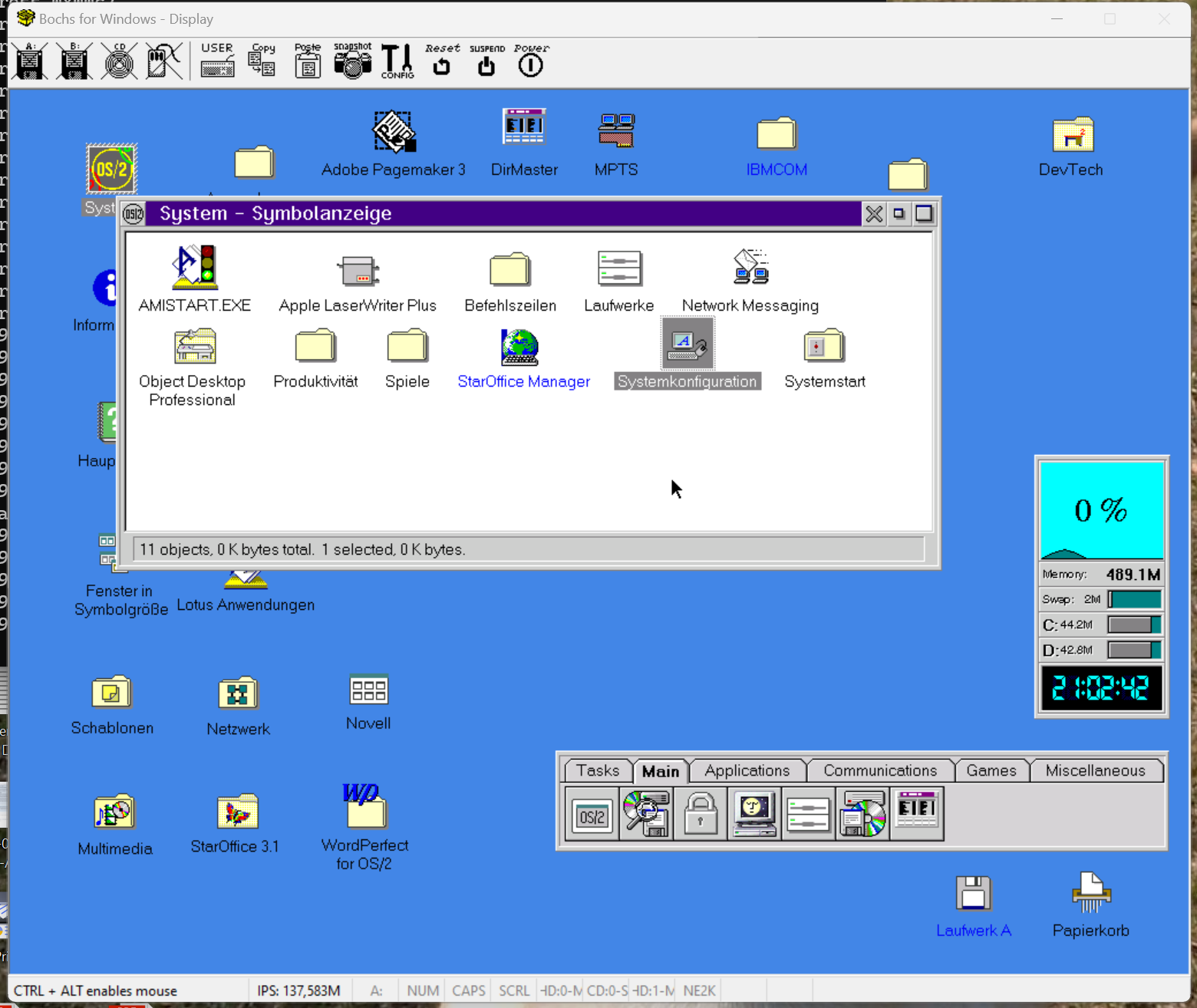Image resolution: width=1197 pixels, height=1008 pixels.
Task: Toggle floppy drive B: in Bochs toolbar
Action: [x=74, y=61]
